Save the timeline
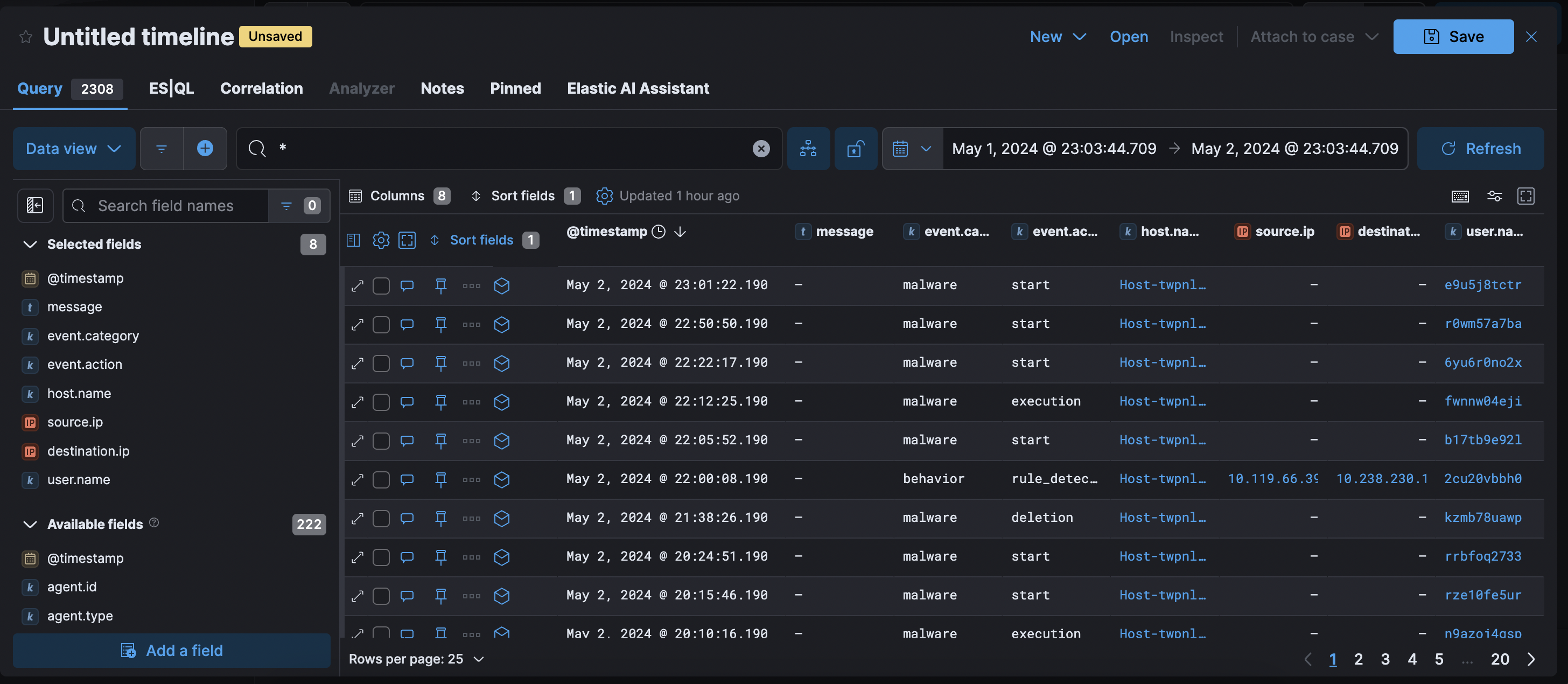Viewport: 1568px width, 684px height. (x=1453, y=37)
